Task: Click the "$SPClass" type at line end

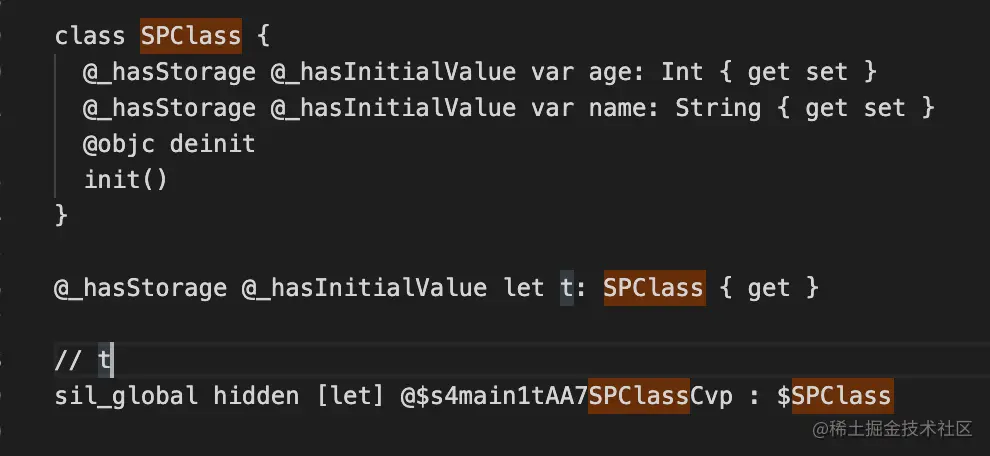Action: [x=833, y=396]
